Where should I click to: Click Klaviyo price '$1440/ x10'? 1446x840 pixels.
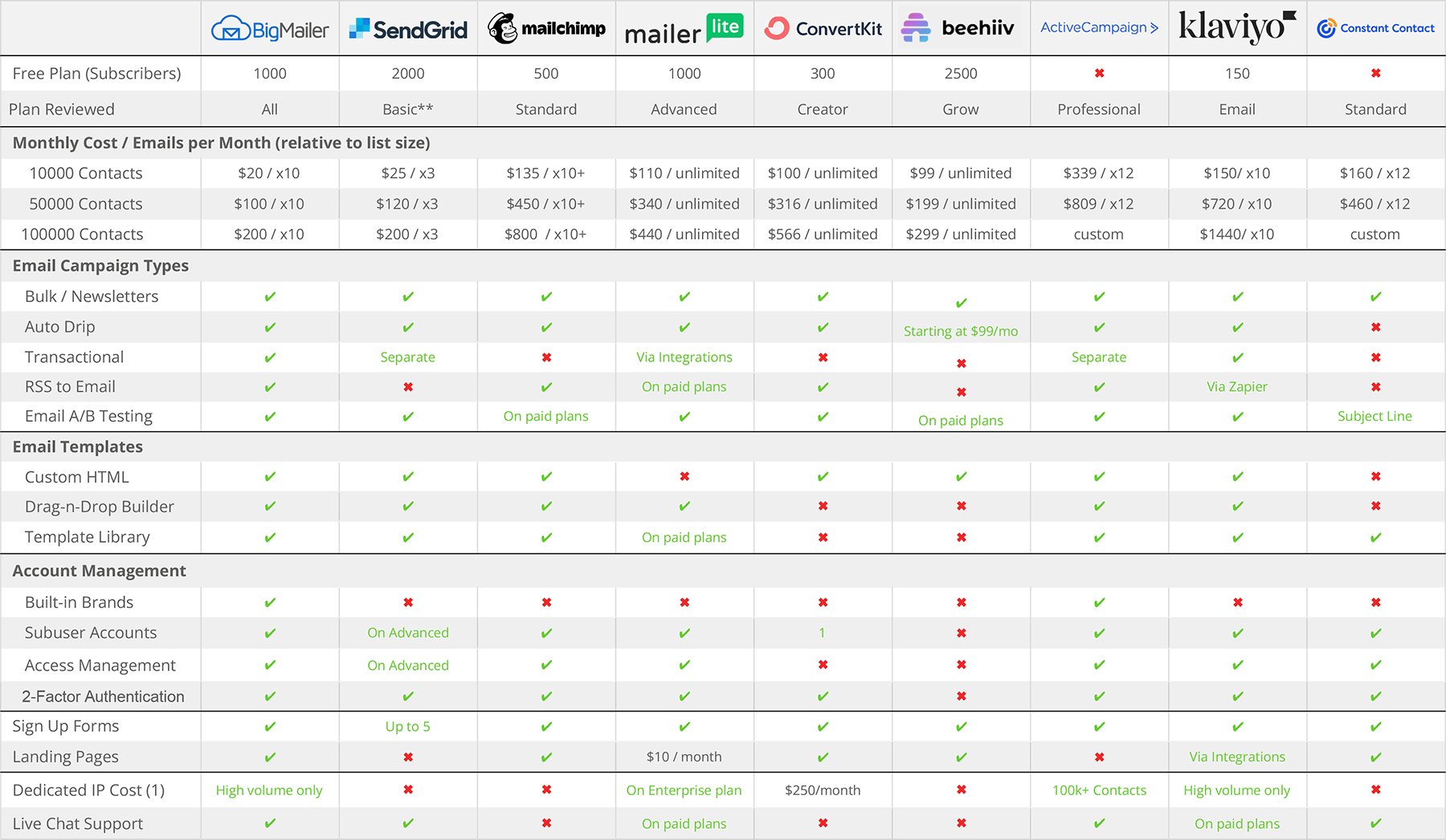(x=1237, y=234)
